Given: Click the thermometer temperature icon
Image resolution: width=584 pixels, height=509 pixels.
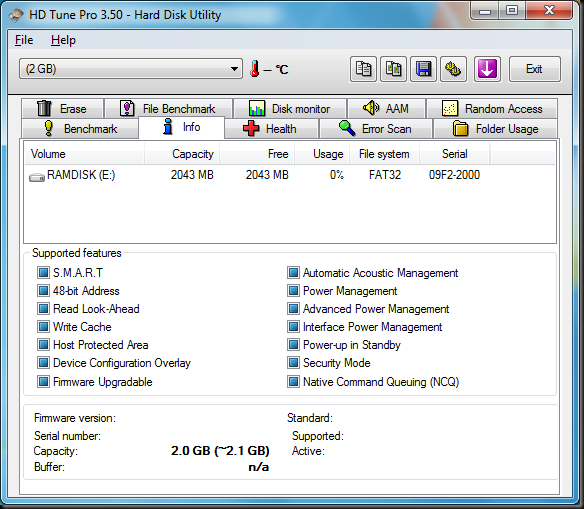Looking at the screenshot, I should click(255, 69).
